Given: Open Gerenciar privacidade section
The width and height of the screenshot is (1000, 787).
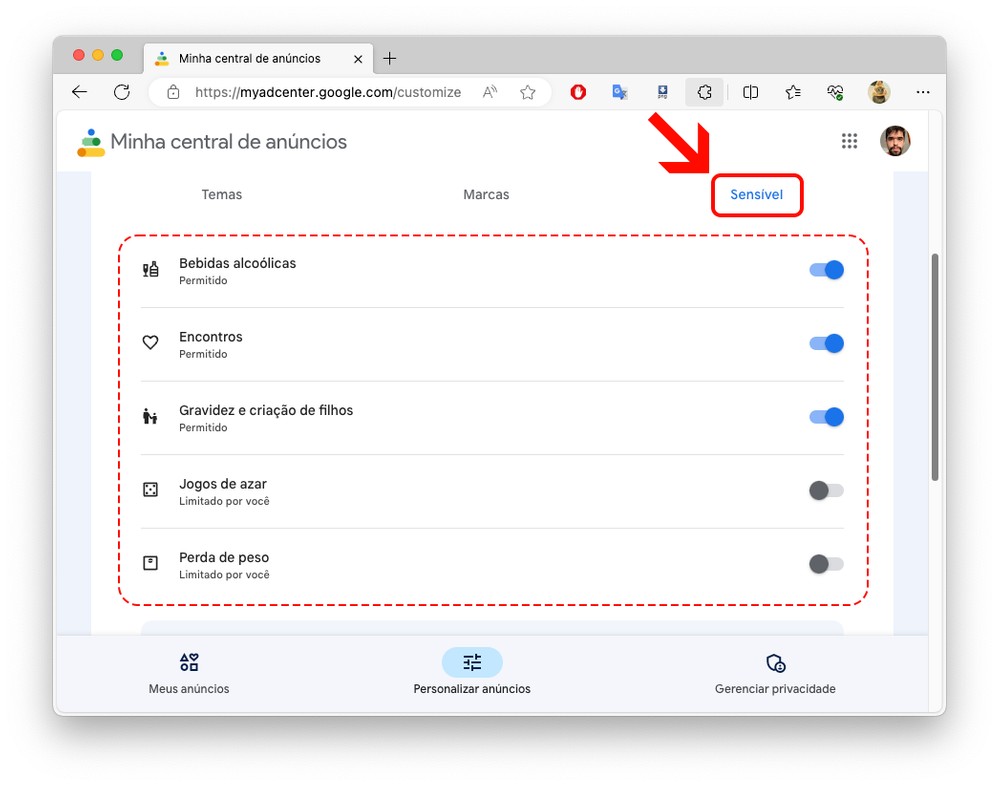Looking at the screenshot, I should (x=775, y=673).
